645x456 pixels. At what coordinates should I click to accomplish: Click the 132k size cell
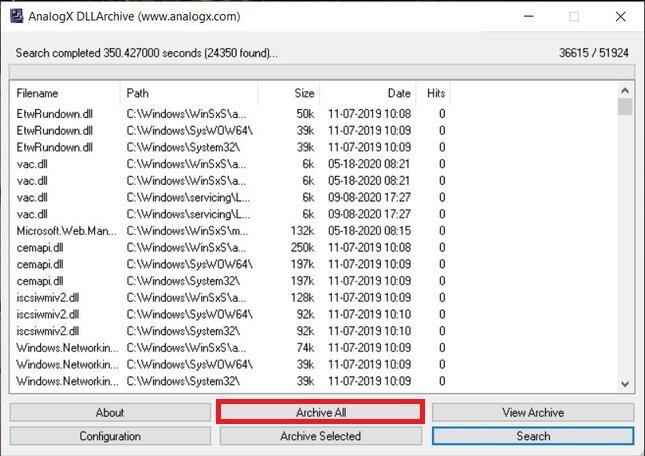[x=302, y=231]
